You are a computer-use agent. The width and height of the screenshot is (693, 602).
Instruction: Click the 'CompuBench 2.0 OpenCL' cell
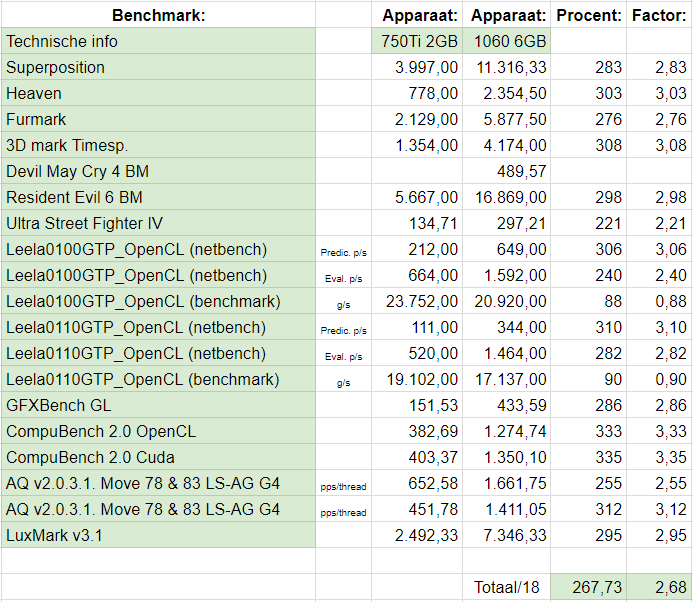point(158,432)
